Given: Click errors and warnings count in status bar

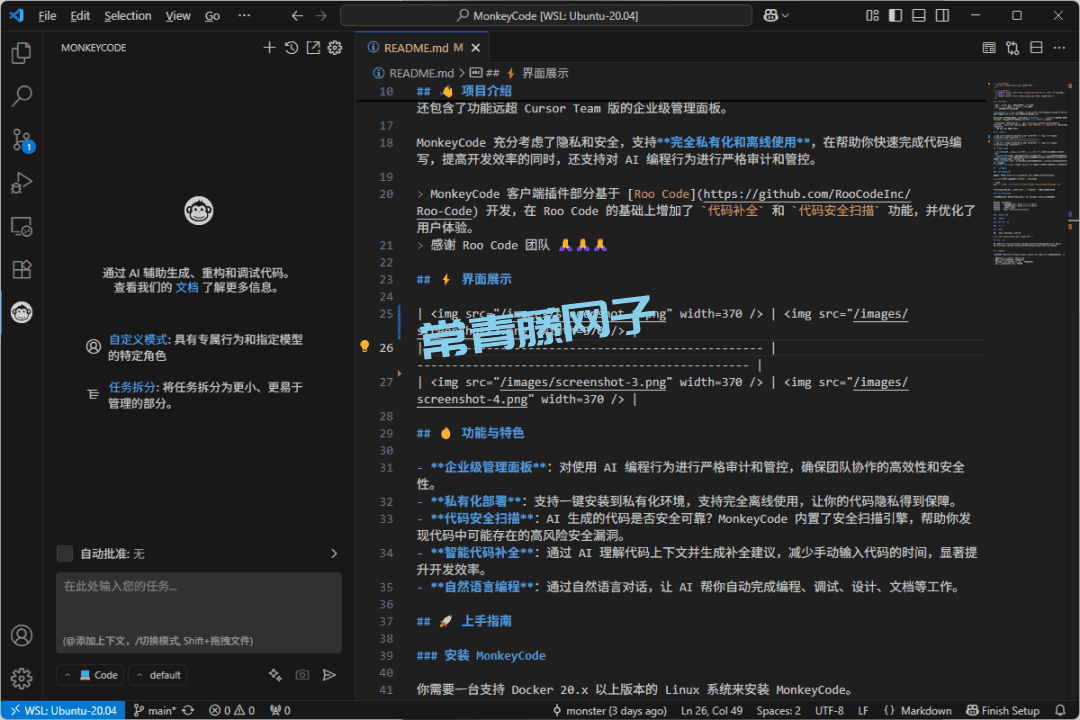Looking at the screenshot, I should tap(232, 710).
